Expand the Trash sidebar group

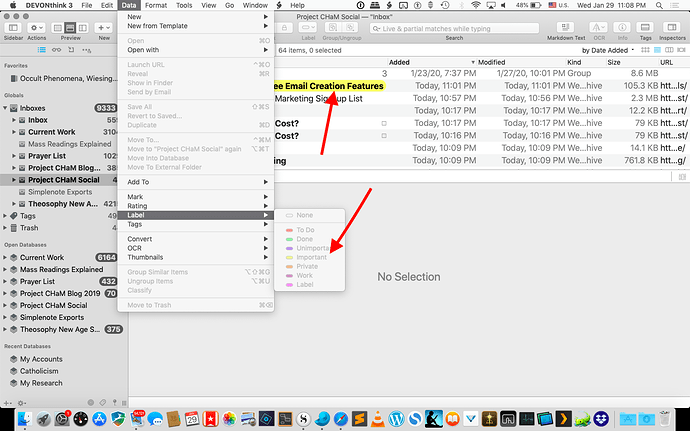5,228
